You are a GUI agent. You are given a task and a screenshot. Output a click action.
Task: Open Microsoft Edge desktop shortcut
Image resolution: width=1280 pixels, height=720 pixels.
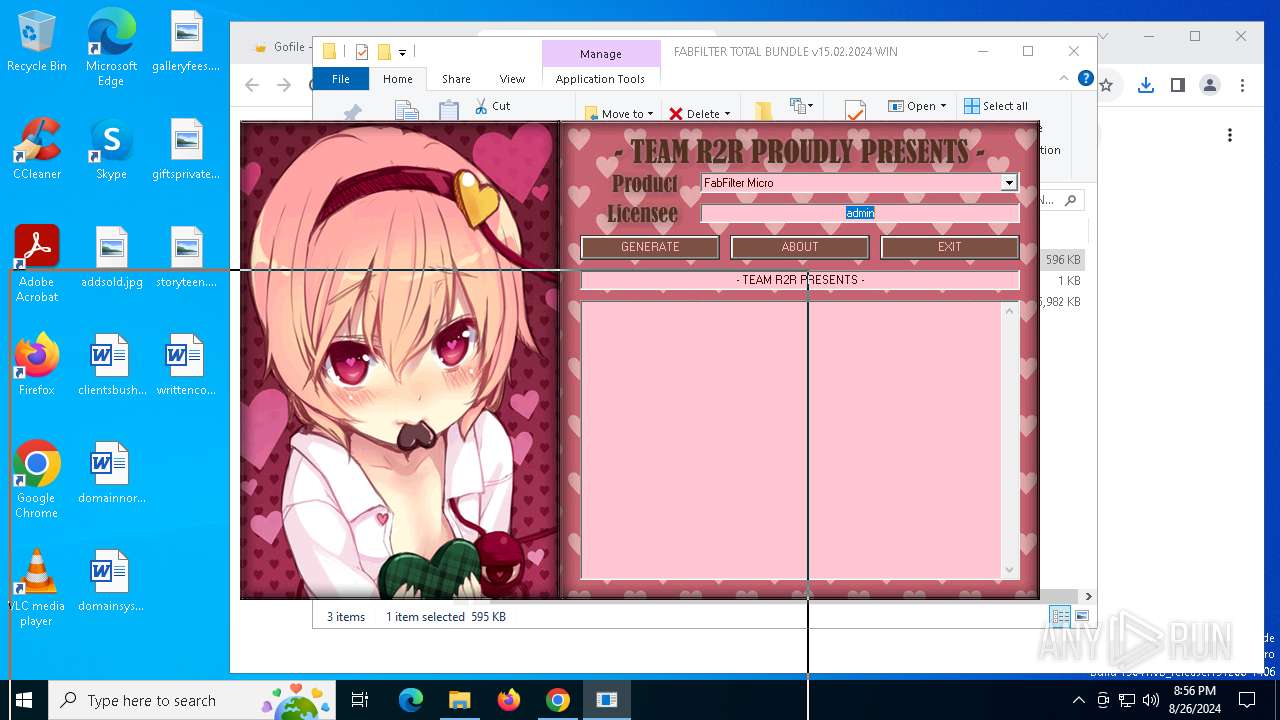click(111, 48)
